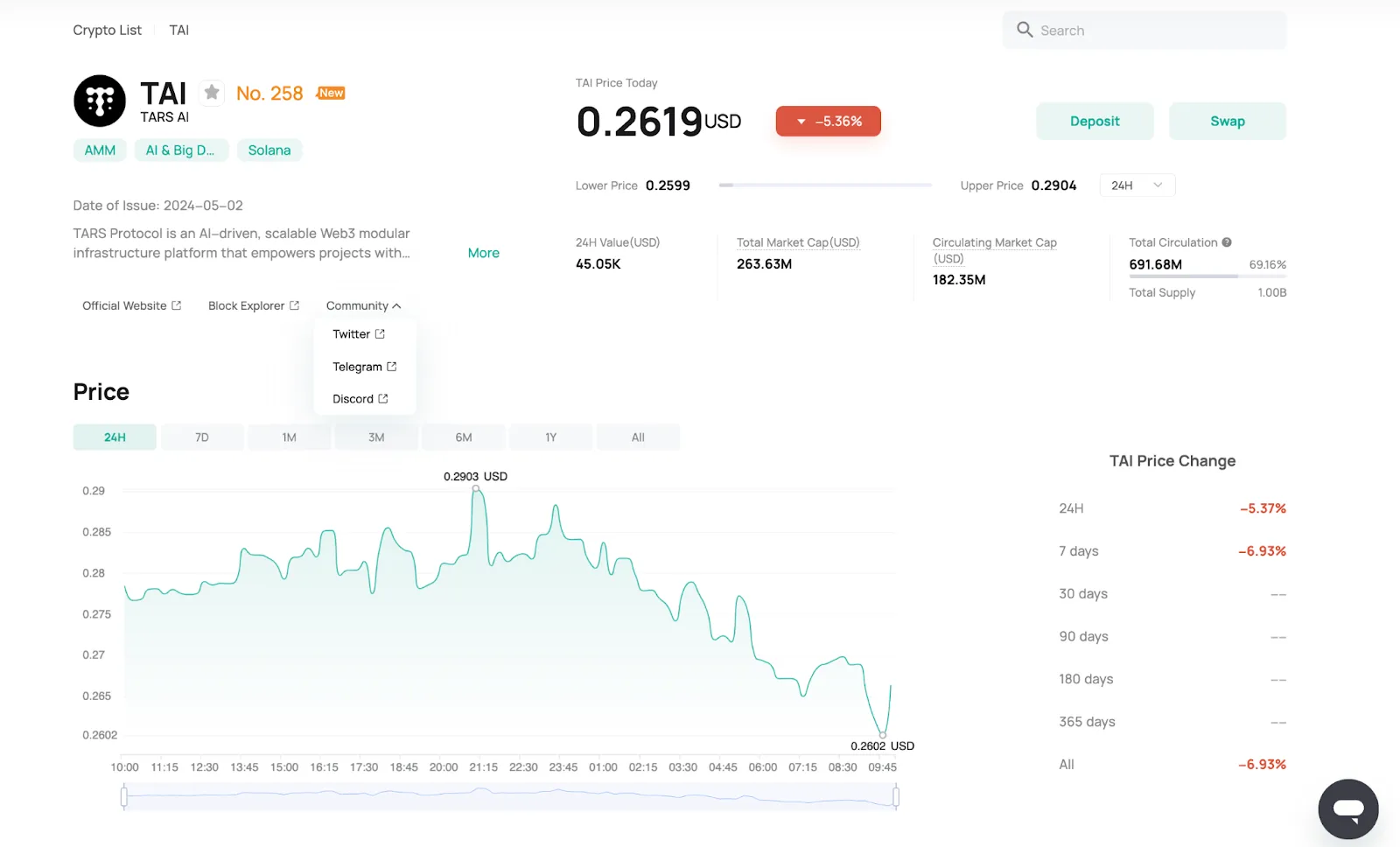
Task: Click the orange New badge
Action: click(331, 93)
